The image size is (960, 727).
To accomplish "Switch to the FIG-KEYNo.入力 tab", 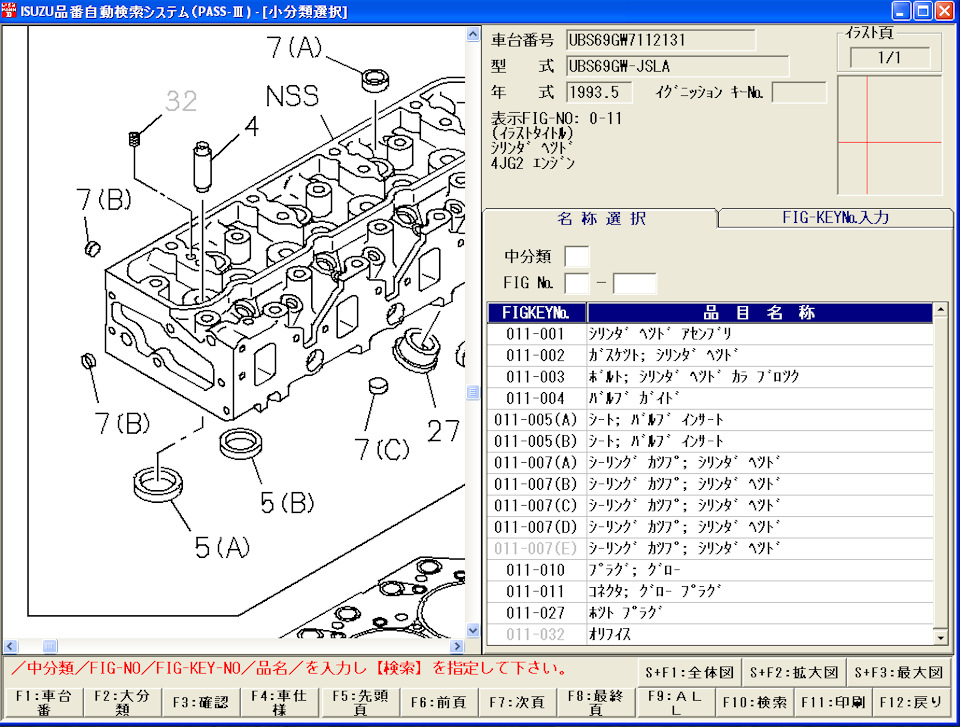I will click(835, 218).
